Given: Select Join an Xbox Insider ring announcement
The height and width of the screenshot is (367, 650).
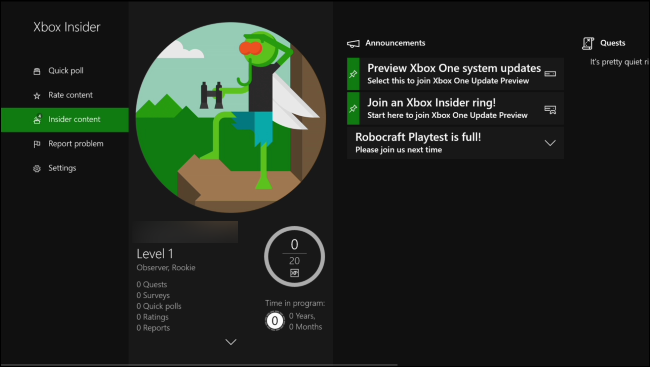Looking at the screenshot, I should coord(455,109).
